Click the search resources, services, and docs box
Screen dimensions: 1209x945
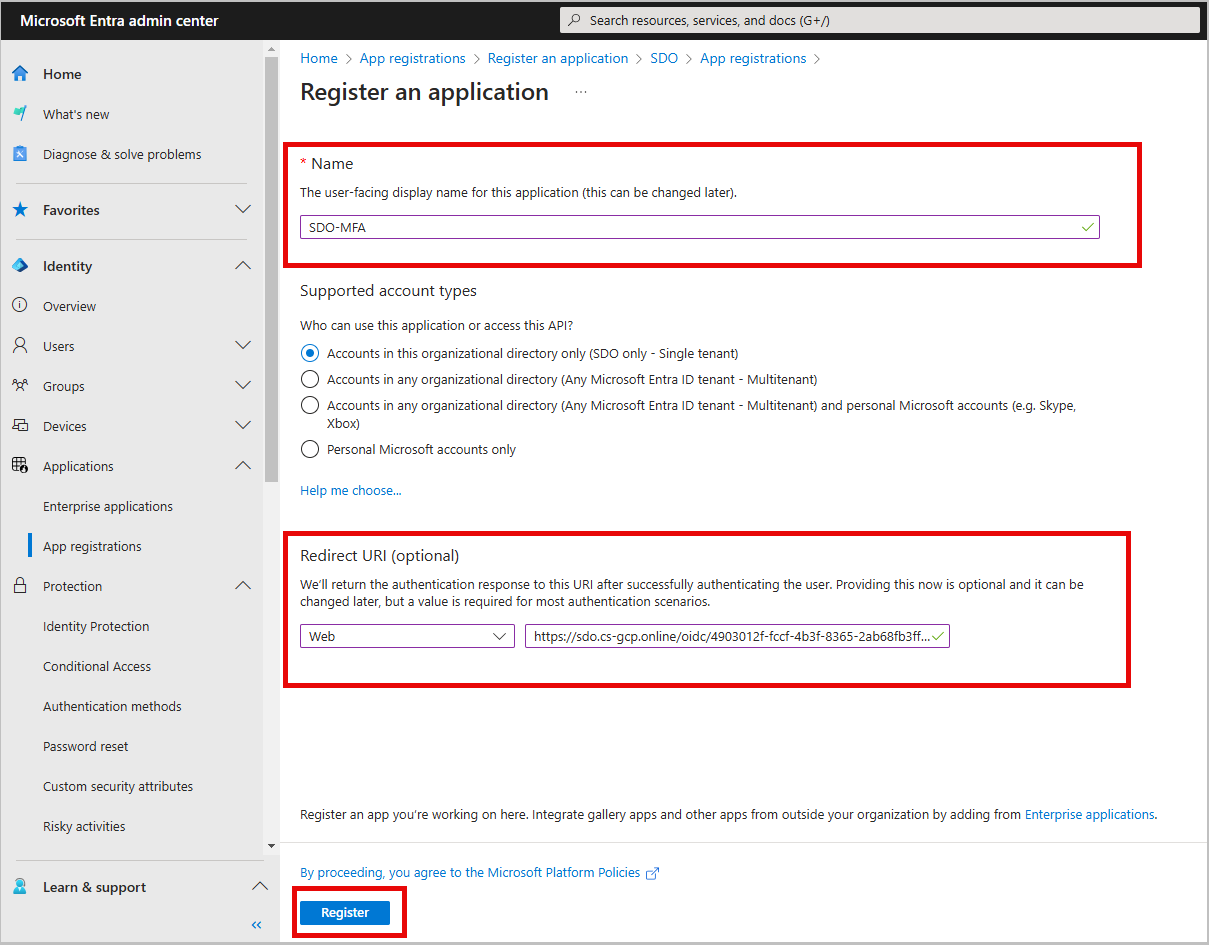pyautogui.click(x=879, y=20)
